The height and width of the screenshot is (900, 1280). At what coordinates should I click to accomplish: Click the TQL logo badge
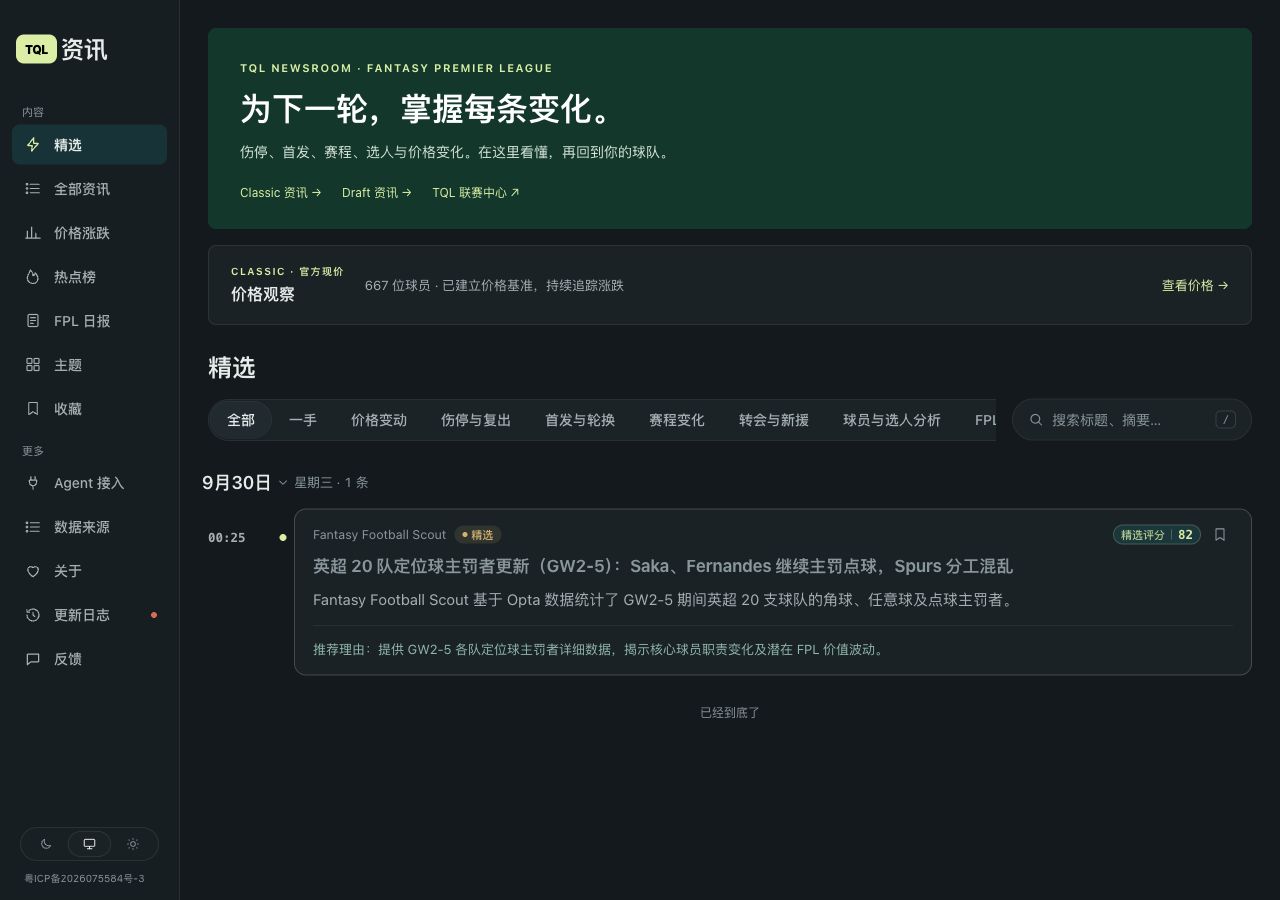[36, 49]
